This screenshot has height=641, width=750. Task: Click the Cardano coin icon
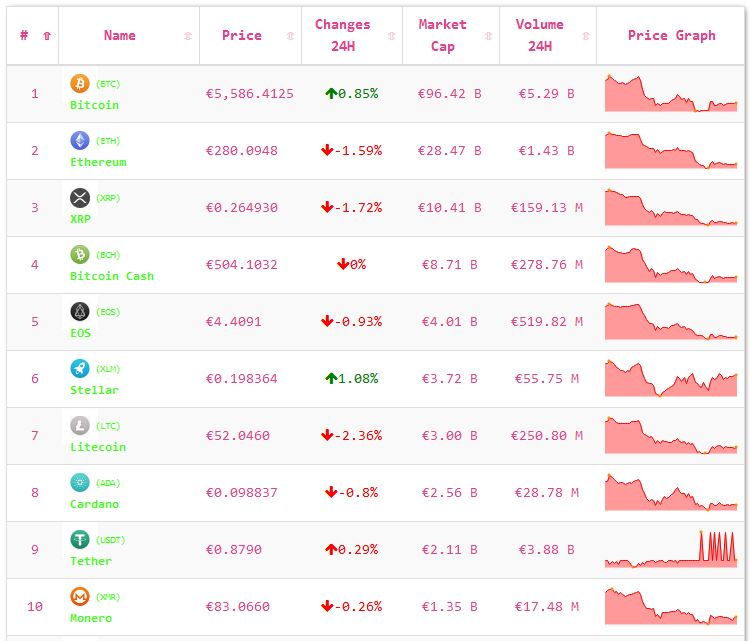click(x=80, y=482)
